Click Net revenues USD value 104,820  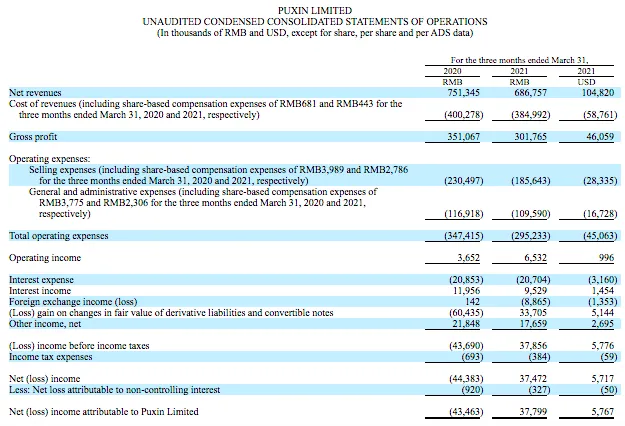(x=597, y=93)
